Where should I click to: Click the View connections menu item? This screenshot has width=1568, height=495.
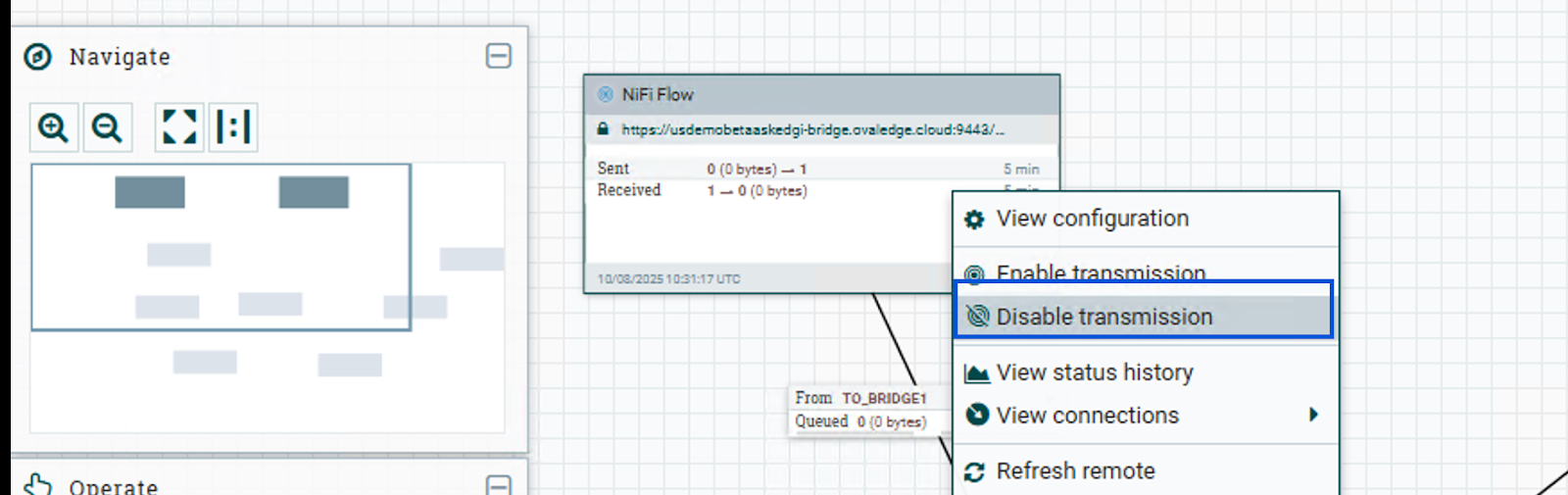1087,416
